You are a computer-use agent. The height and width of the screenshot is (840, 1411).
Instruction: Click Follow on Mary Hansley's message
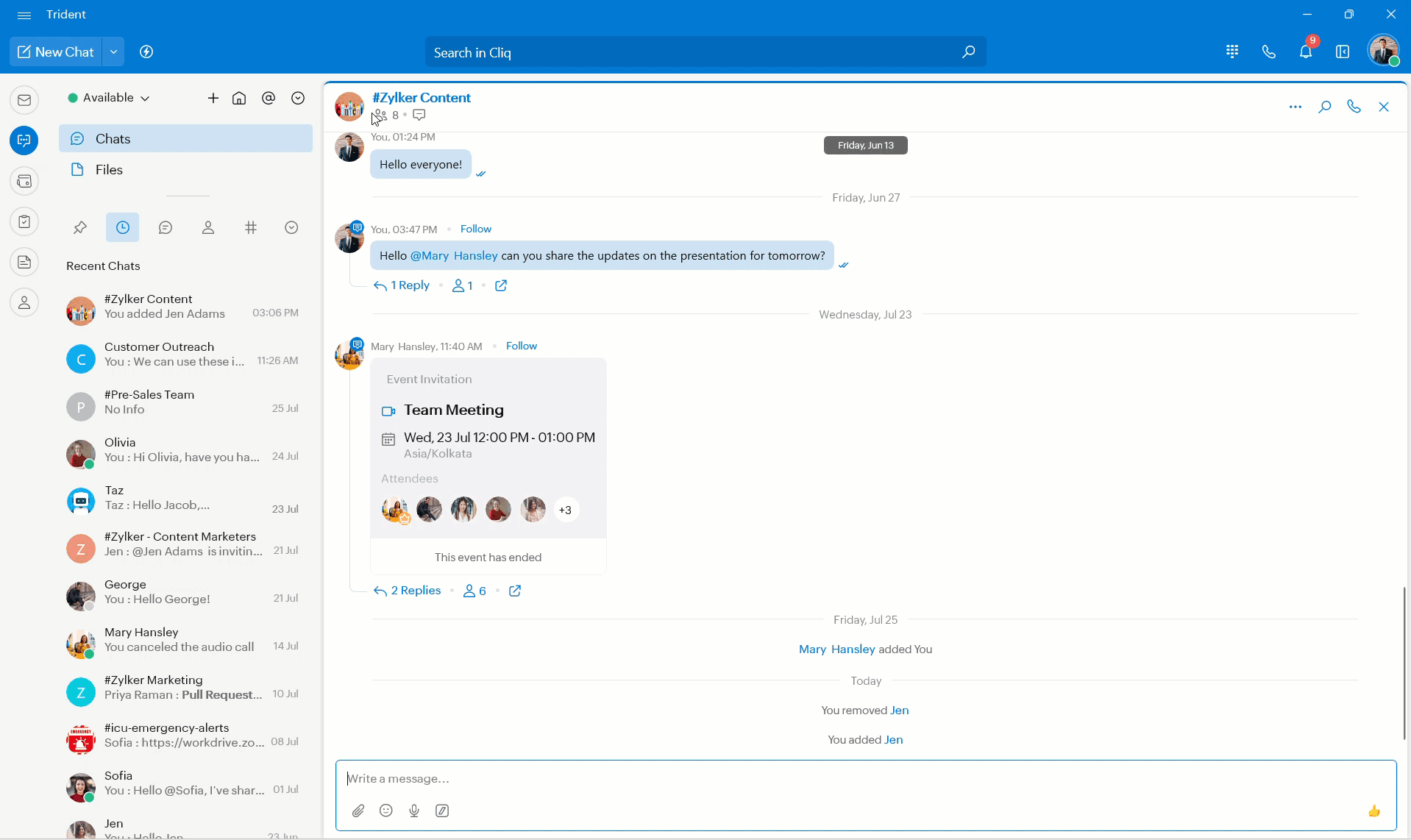522,346
